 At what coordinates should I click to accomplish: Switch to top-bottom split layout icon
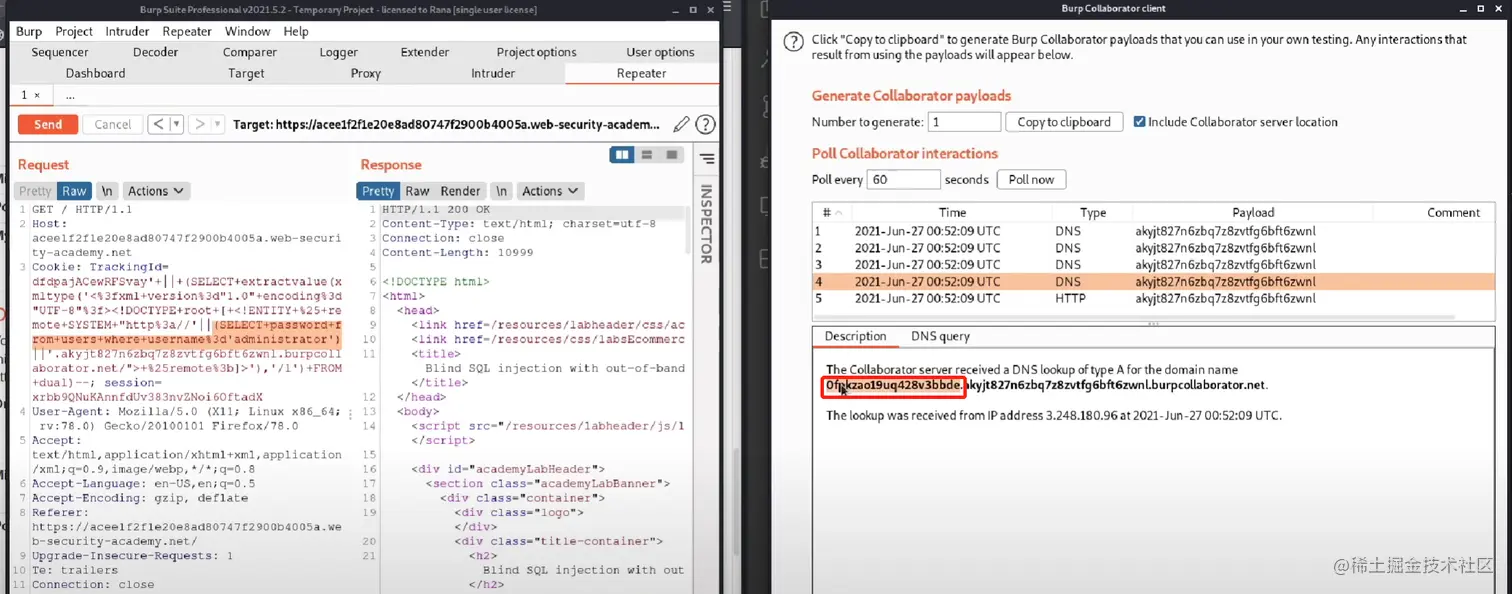point(647,155)
